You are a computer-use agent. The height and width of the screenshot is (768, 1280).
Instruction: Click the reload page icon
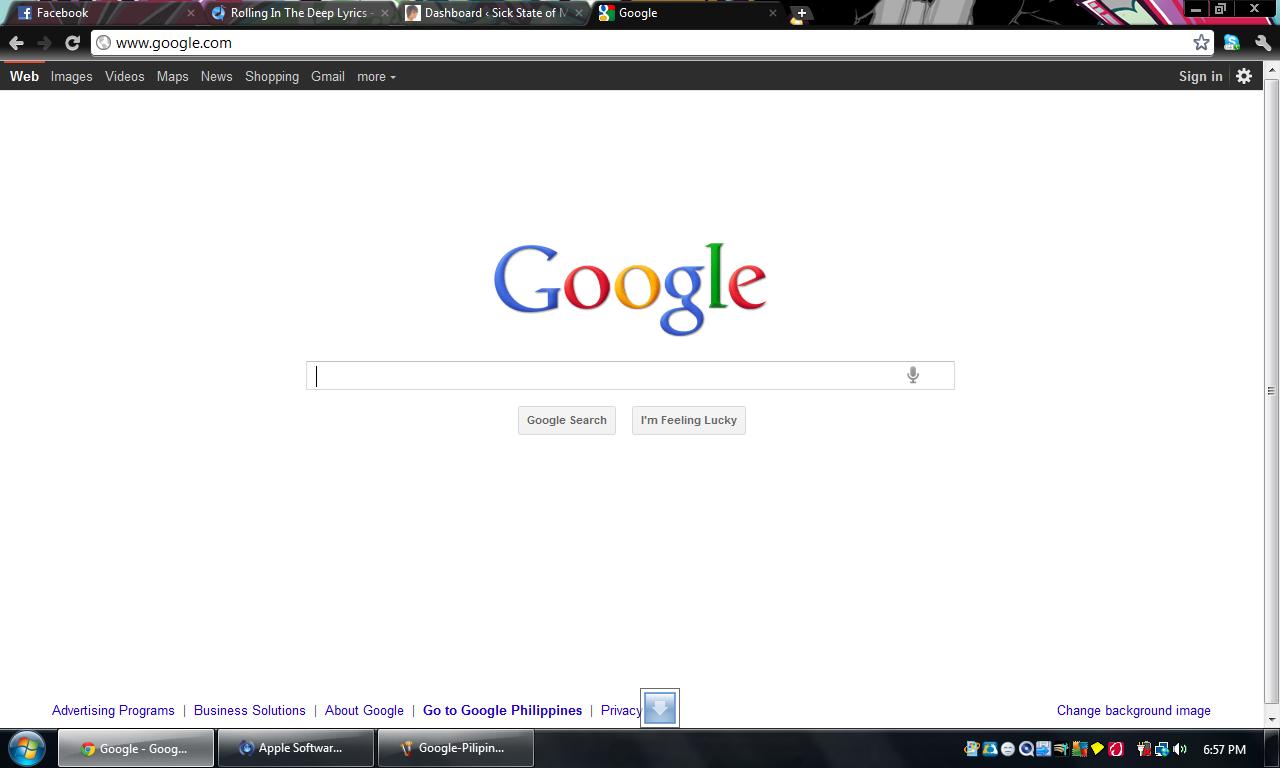point(72,43)
